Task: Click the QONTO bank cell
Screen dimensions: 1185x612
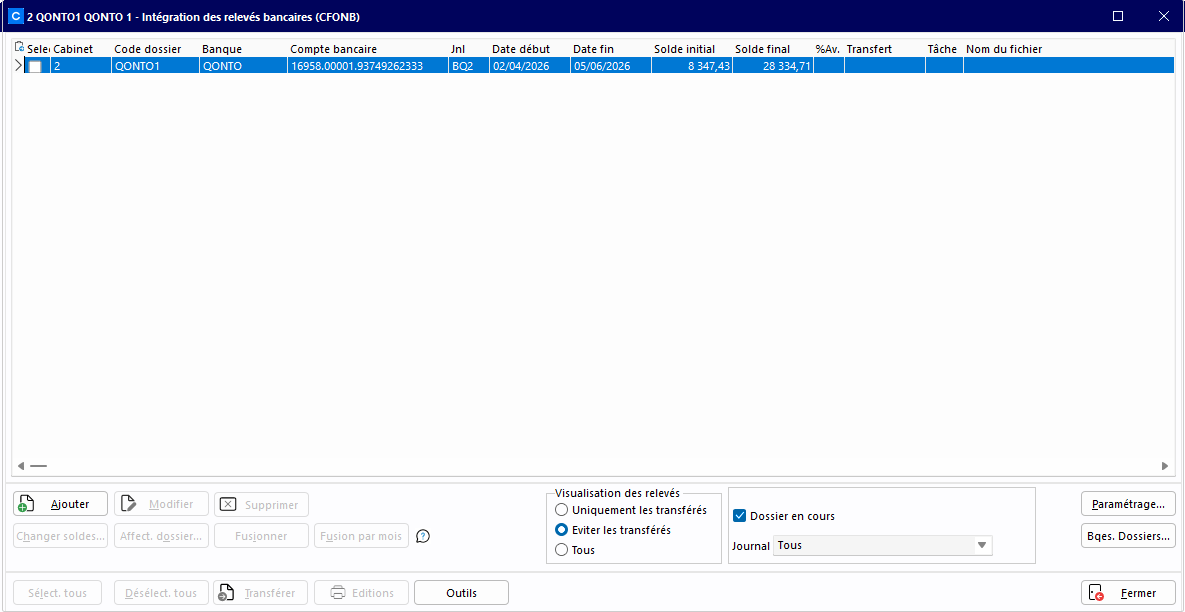Action: [x=243, y=66]
